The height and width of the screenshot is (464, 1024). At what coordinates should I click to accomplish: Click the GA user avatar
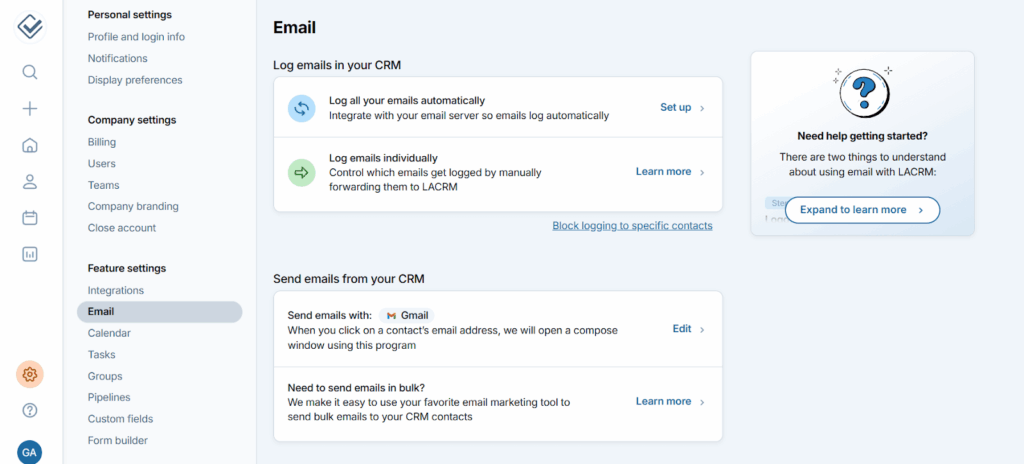[x=30, y=452]
